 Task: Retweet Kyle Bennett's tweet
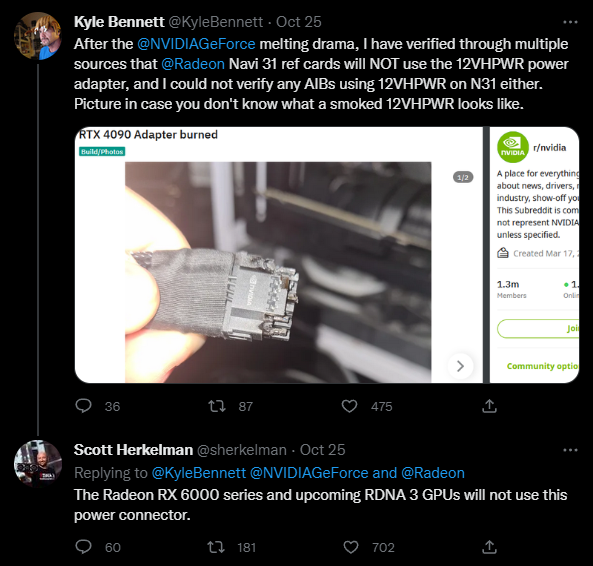[217, 406]
